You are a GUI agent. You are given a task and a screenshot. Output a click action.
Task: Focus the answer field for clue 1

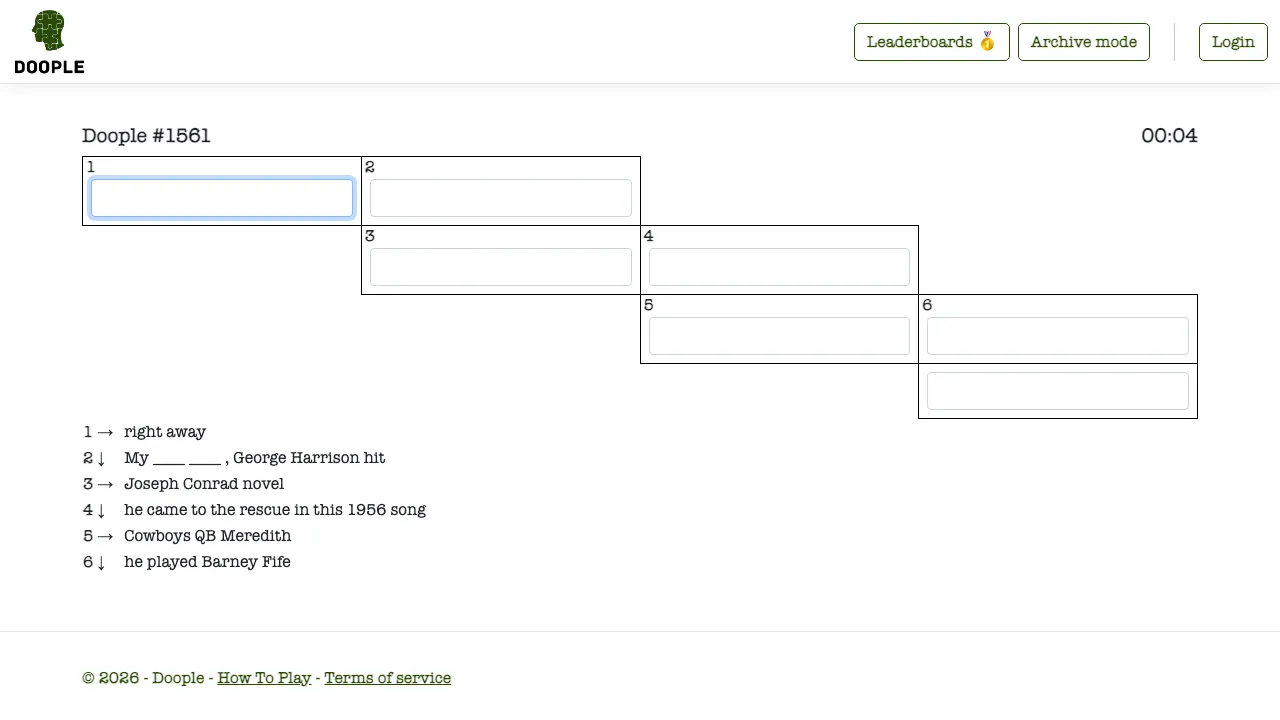pos(222,198)
